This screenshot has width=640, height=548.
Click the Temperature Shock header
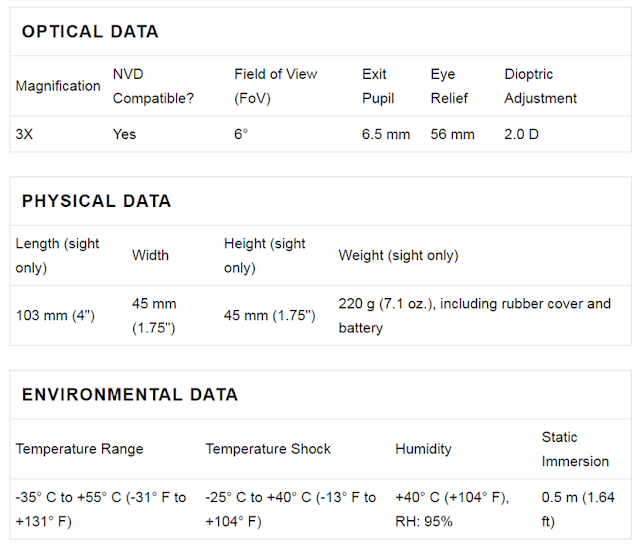[x=268, y=448]
